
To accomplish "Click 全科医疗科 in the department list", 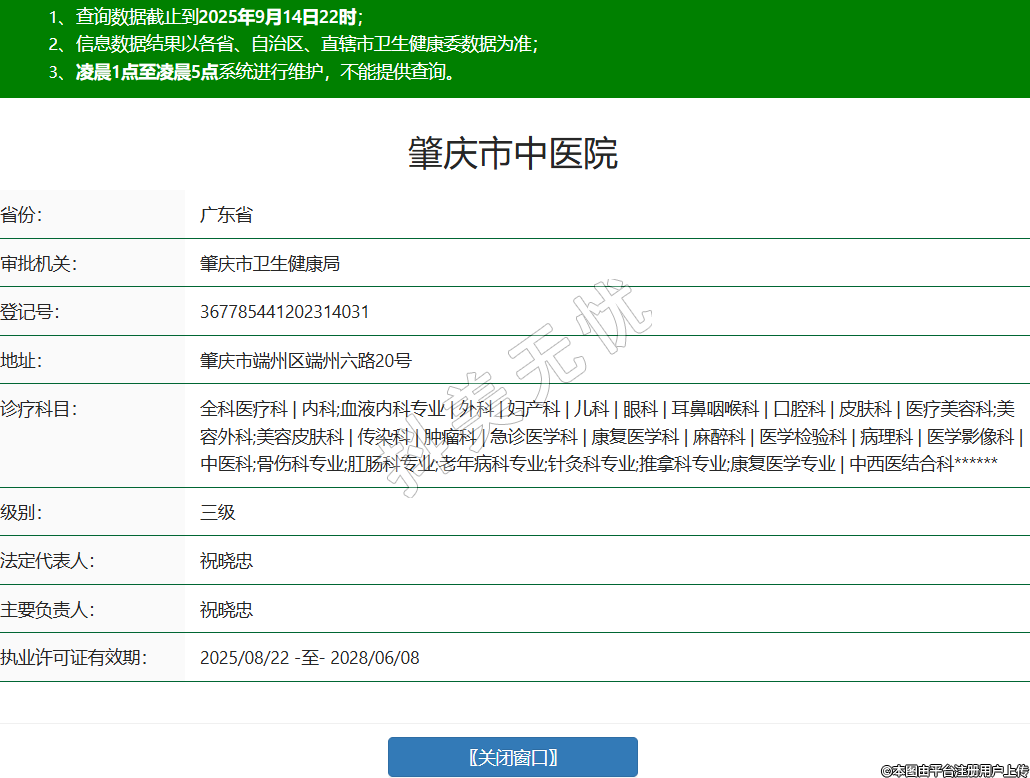I will (x=243, y=409).
